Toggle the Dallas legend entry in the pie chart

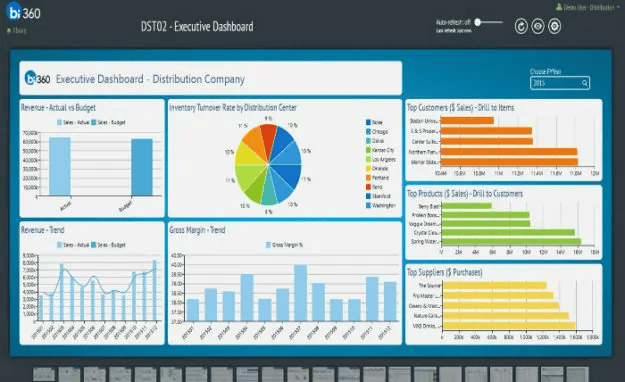[375, 141]
